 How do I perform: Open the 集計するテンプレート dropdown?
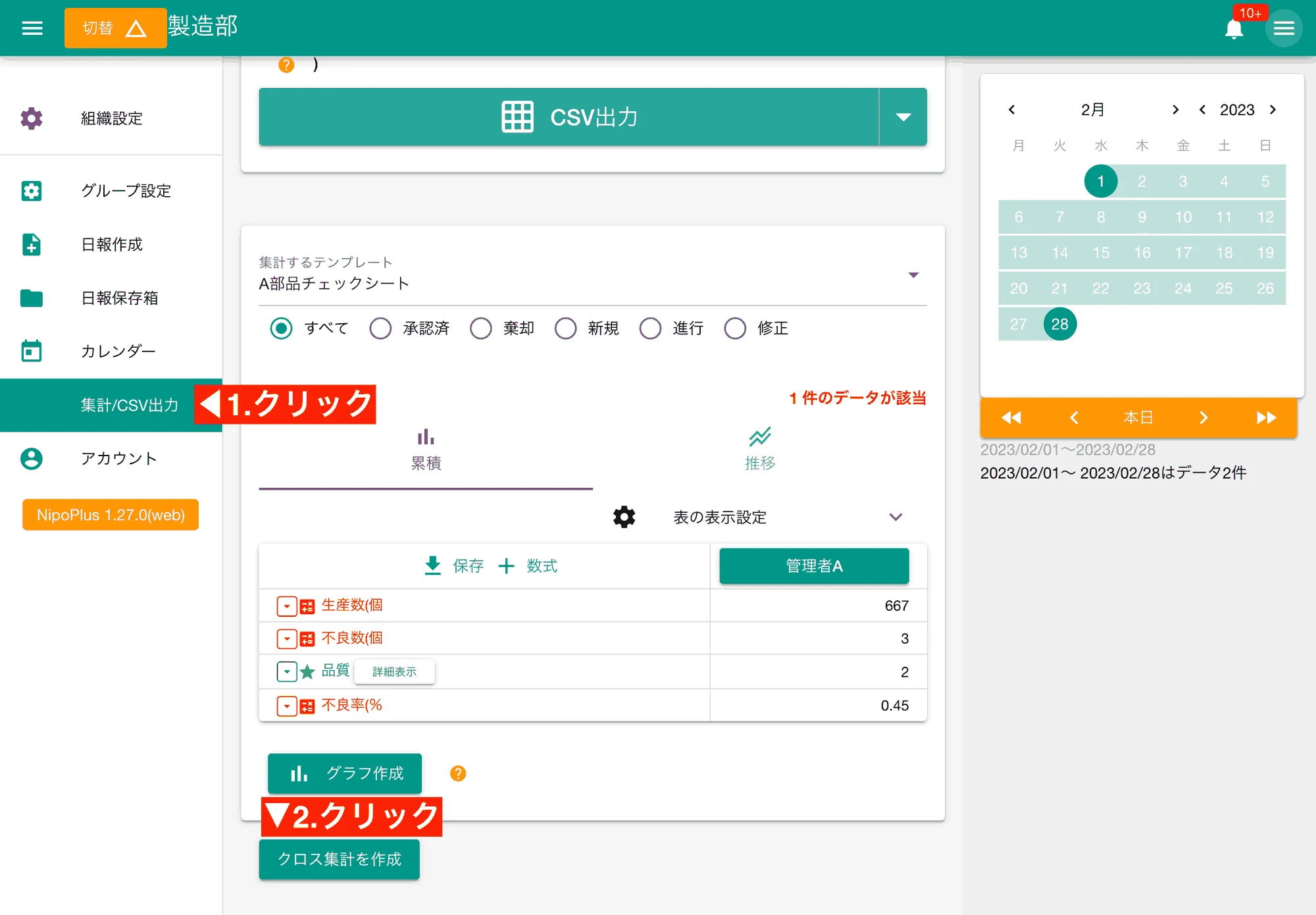click(913, 275)
